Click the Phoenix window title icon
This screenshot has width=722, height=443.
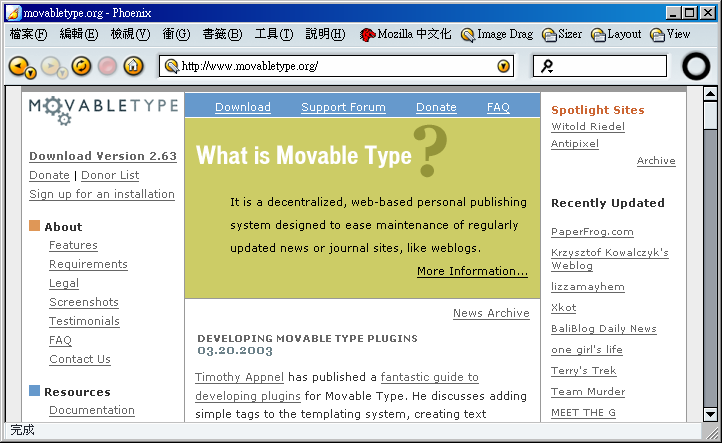point(13,13)
